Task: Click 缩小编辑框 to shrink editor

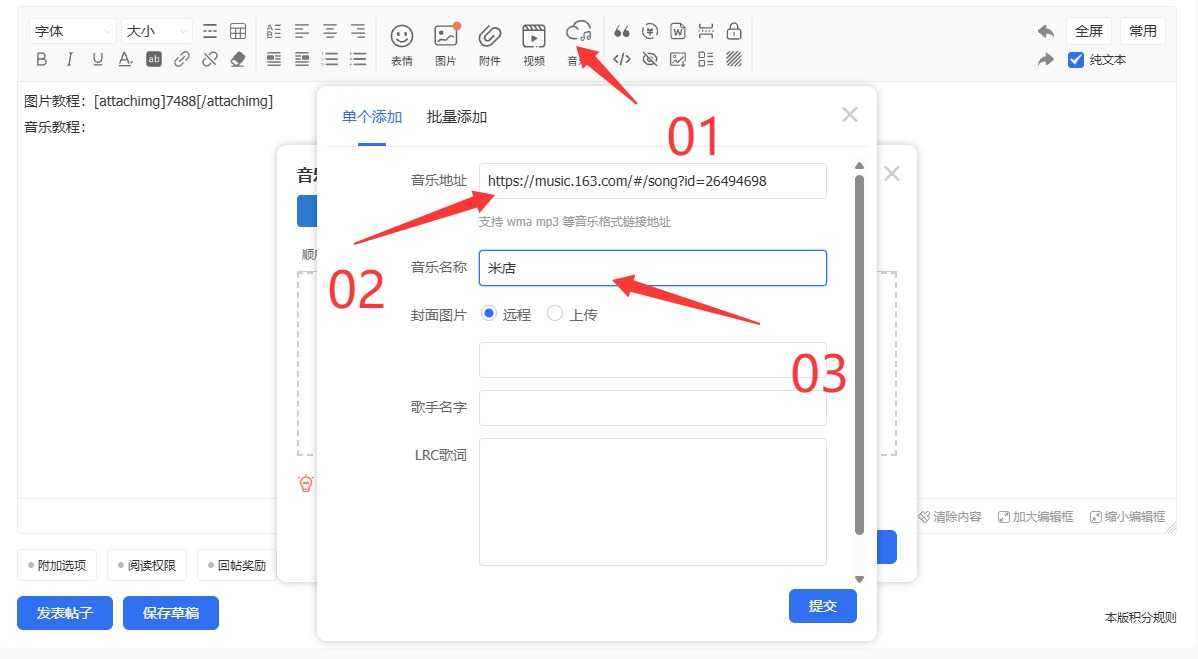Action: (x=1127, y=517)
